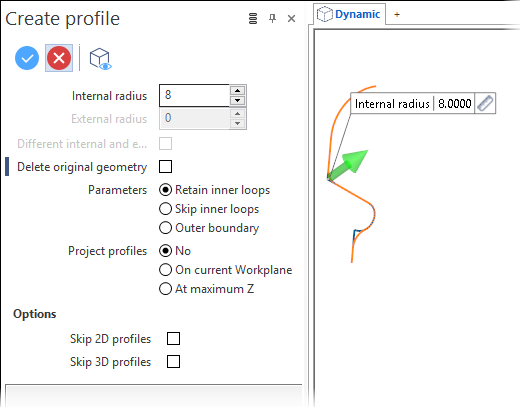
Task: Pin the Create profile panel
Action: tap(272, 18)
